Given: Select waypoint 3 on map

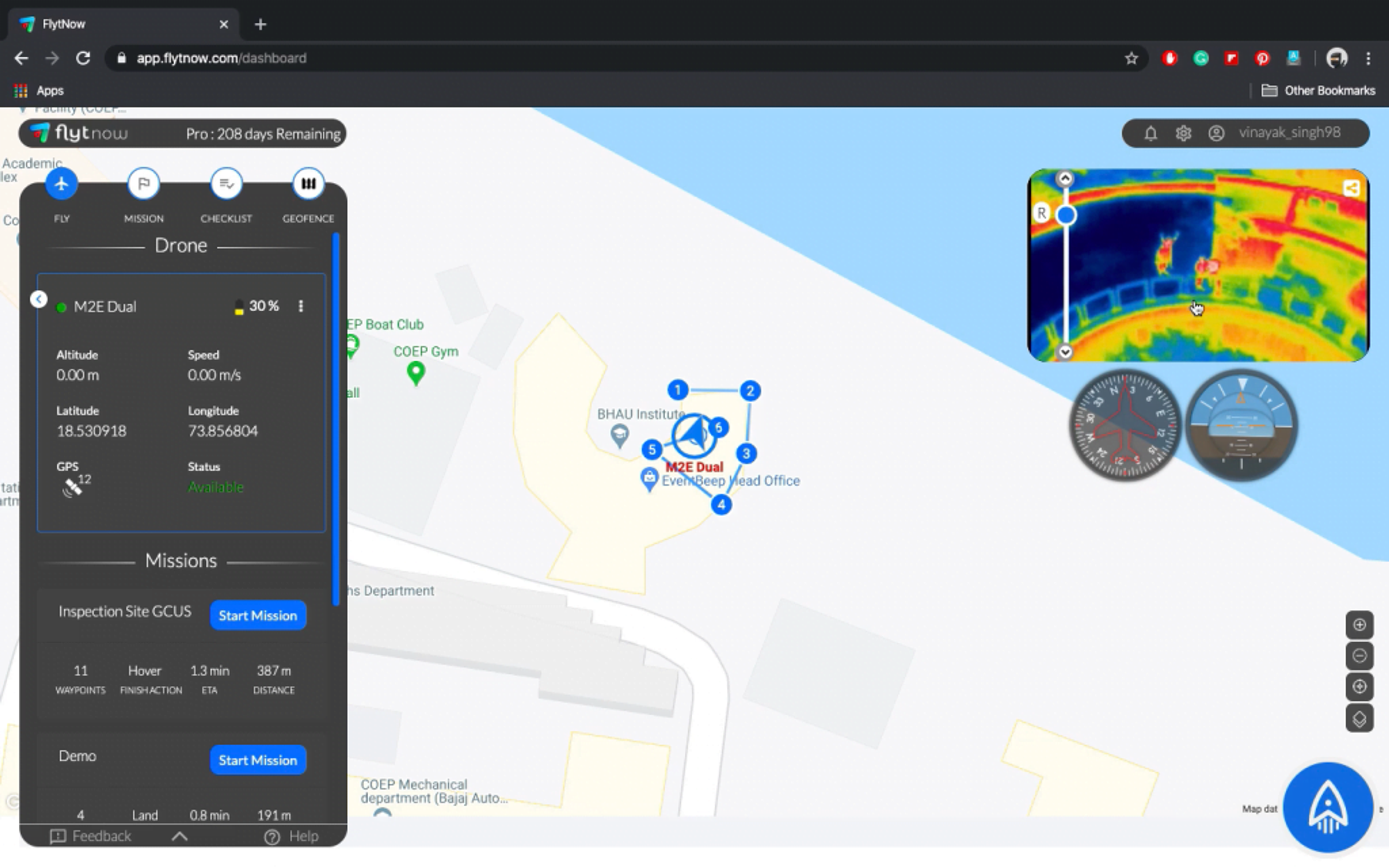Looking at the screenshot, I should click(x=746, y=454).
